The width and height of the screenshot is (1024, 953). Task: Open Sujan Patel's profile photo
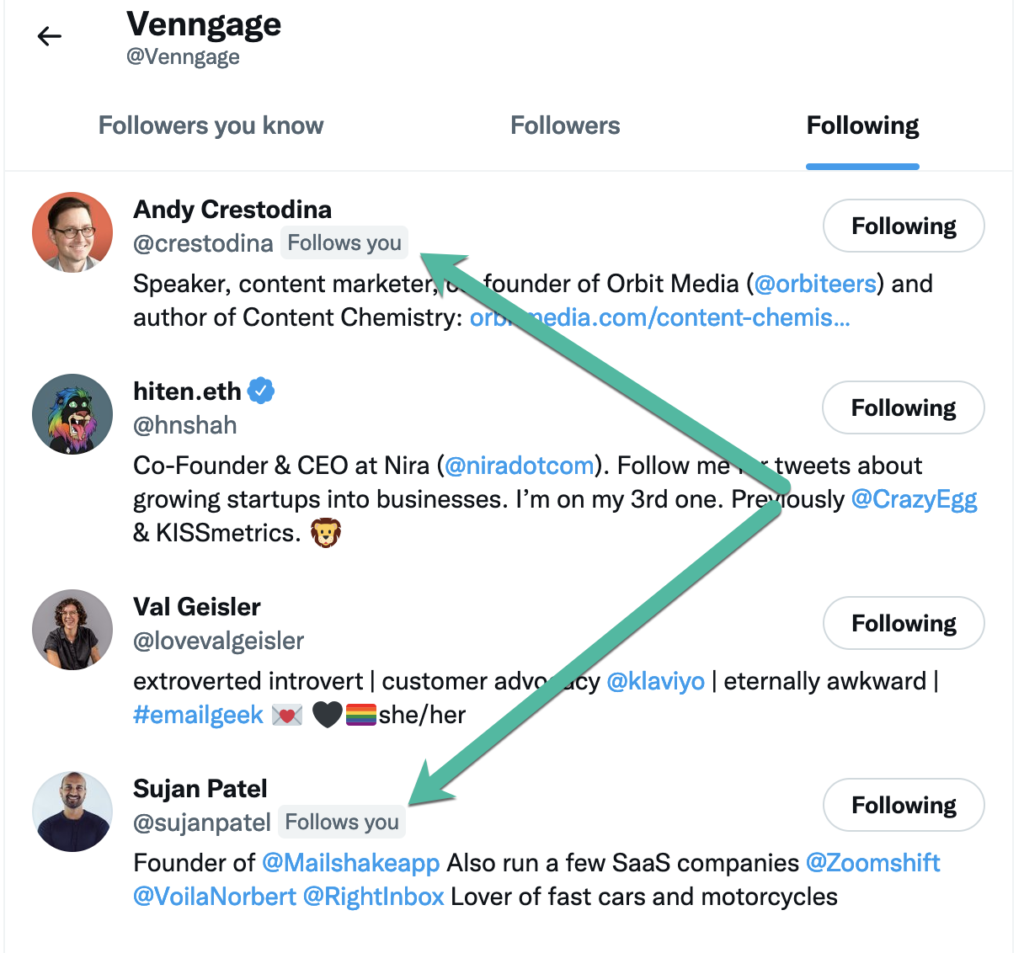(x=72, y=811)
